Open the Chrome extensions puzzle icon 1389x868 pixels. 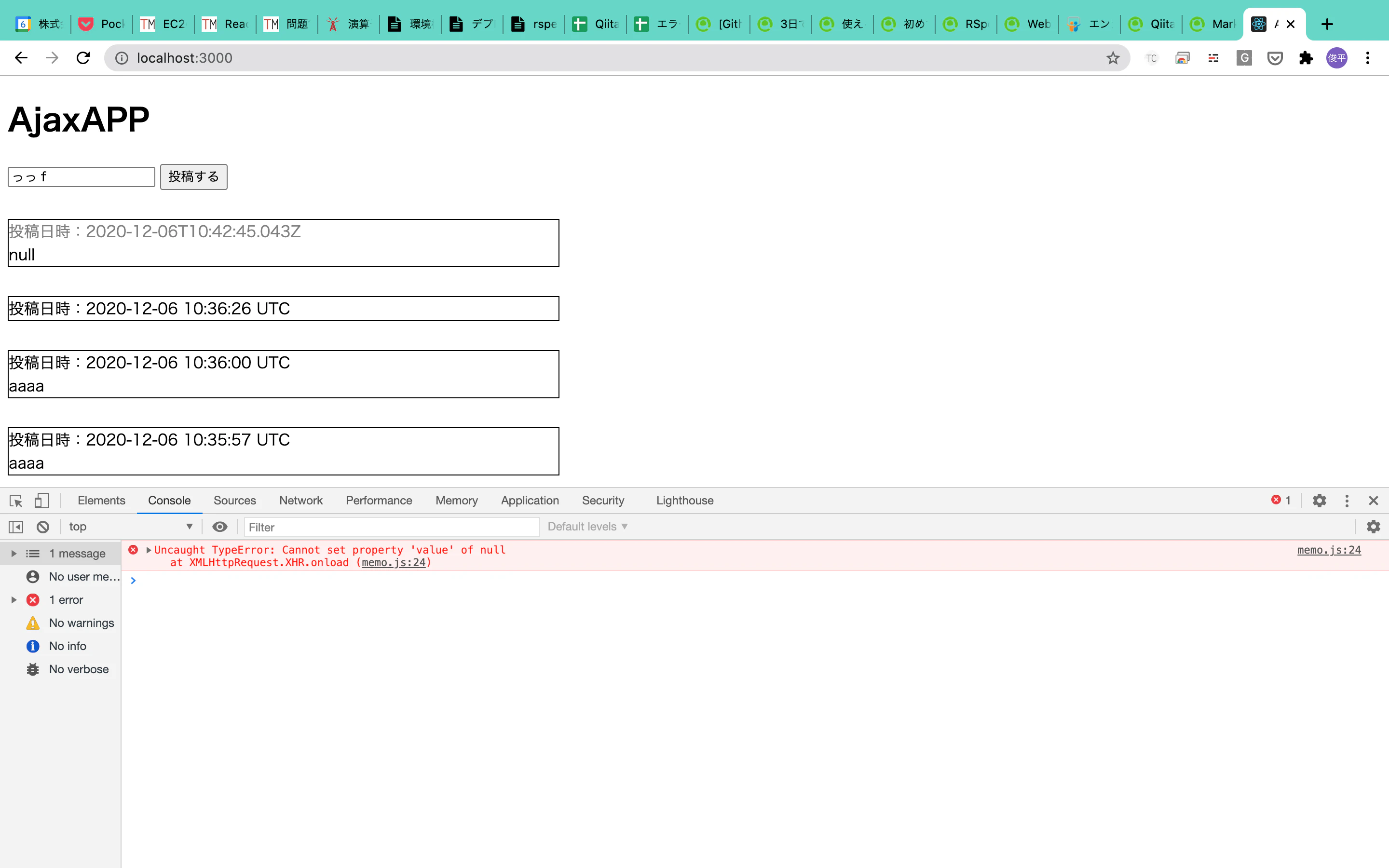(x=1306, y=58)
